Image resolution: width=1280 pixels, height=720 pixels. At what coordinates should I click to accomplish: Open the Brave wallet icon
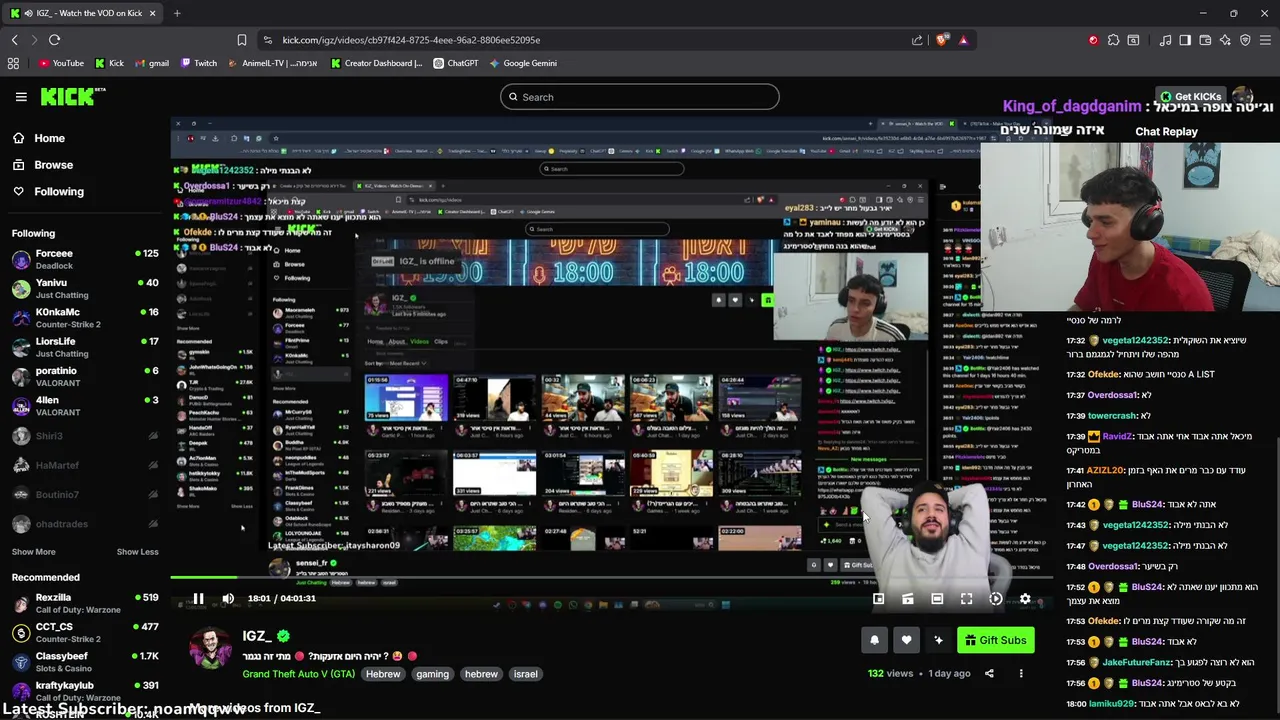click(1205, 40)
